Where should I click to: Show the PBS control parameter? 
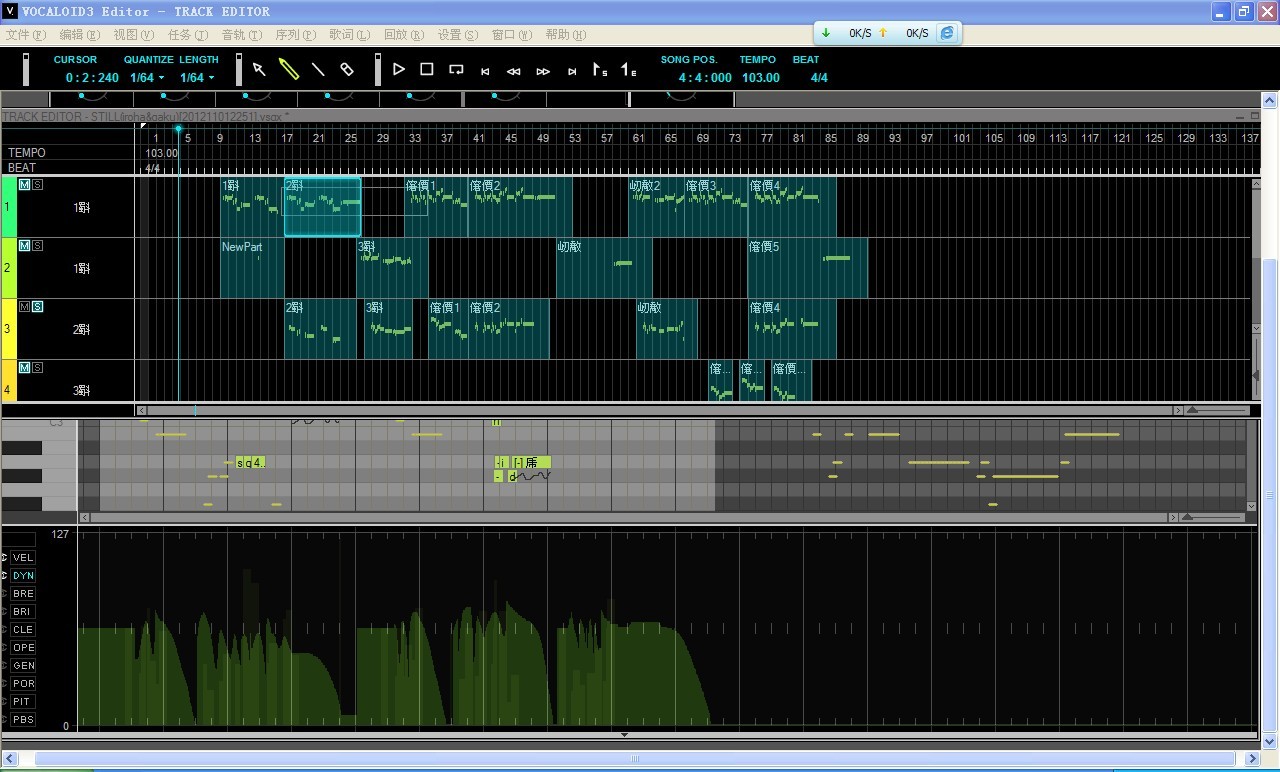tap(22, 720)
